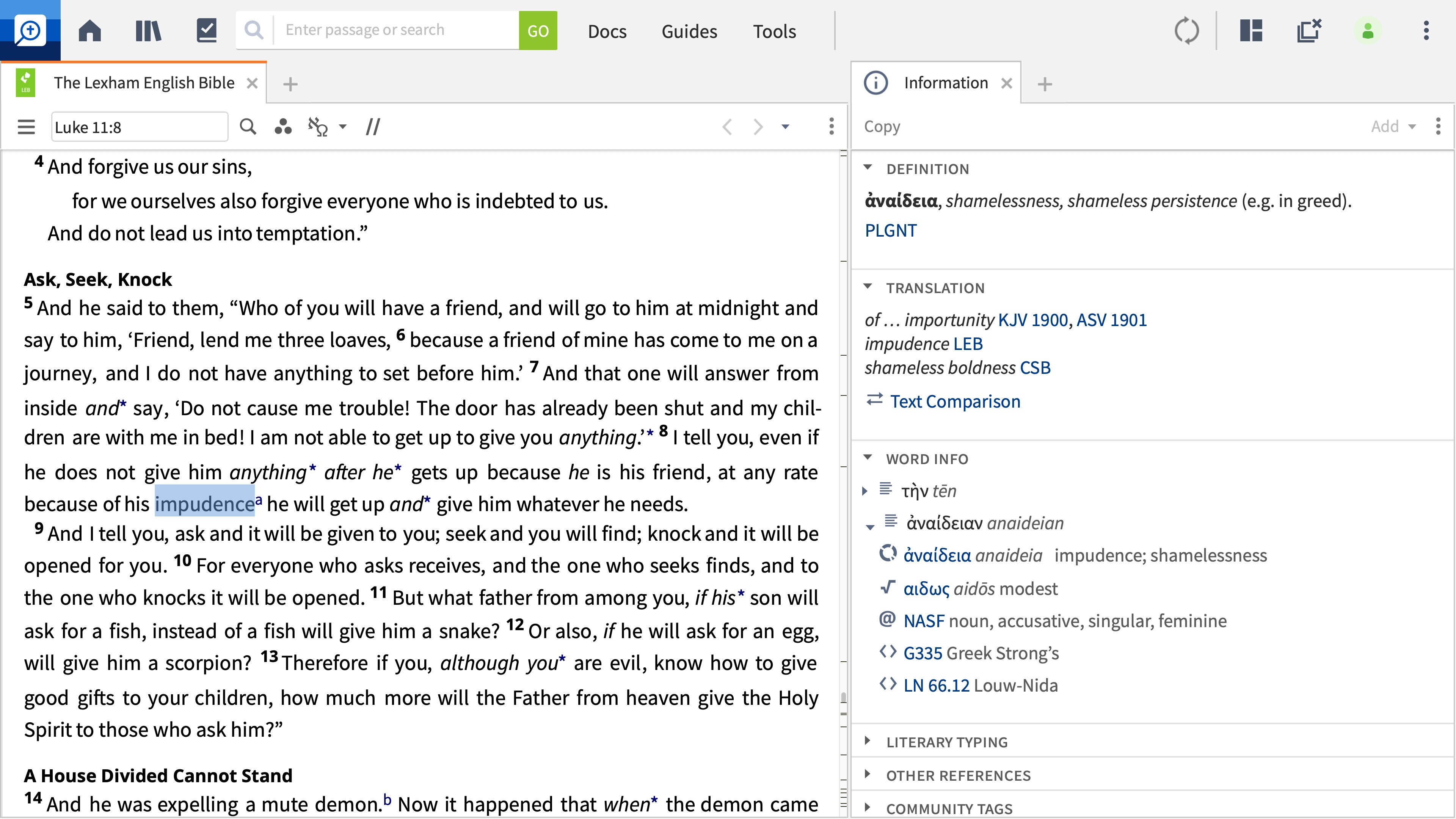1456x819 pixels.
Task: Expand the LITERARY TYPING section
Action: (x=868, y=741)
